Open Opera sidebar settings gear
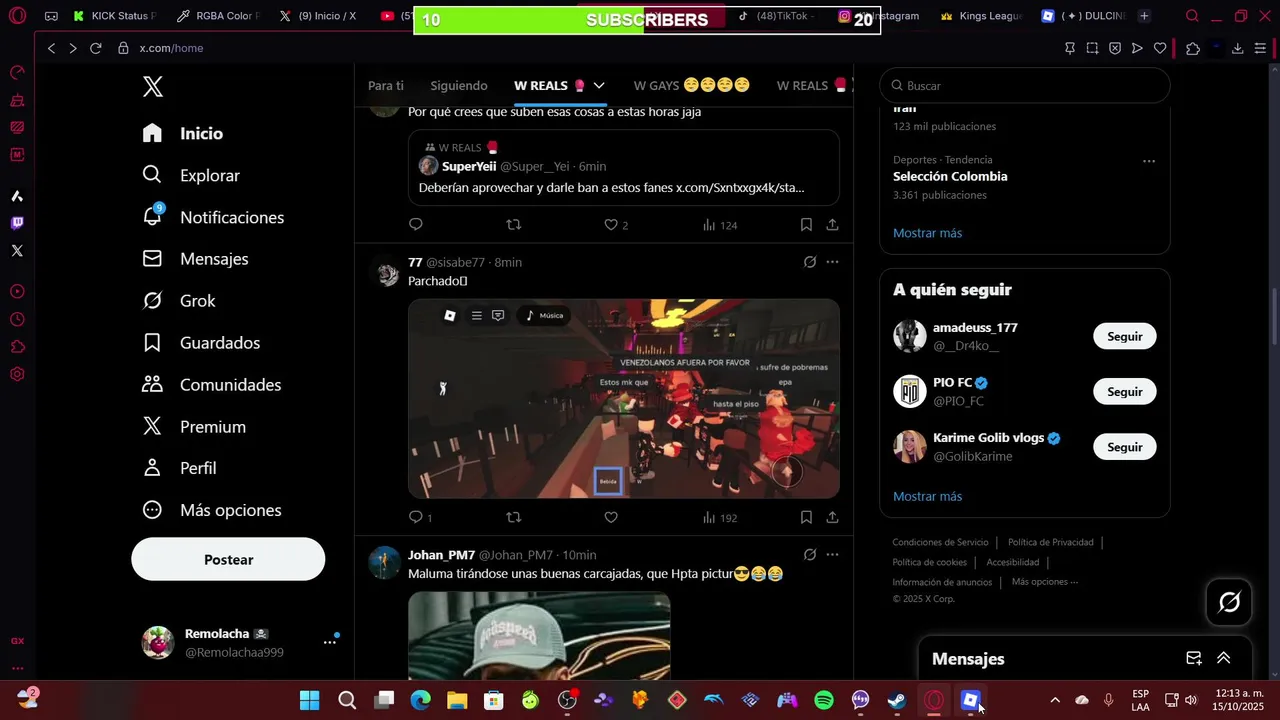Image resolution: width=1280 pixels, height=720 pixels. coord(17,374)
